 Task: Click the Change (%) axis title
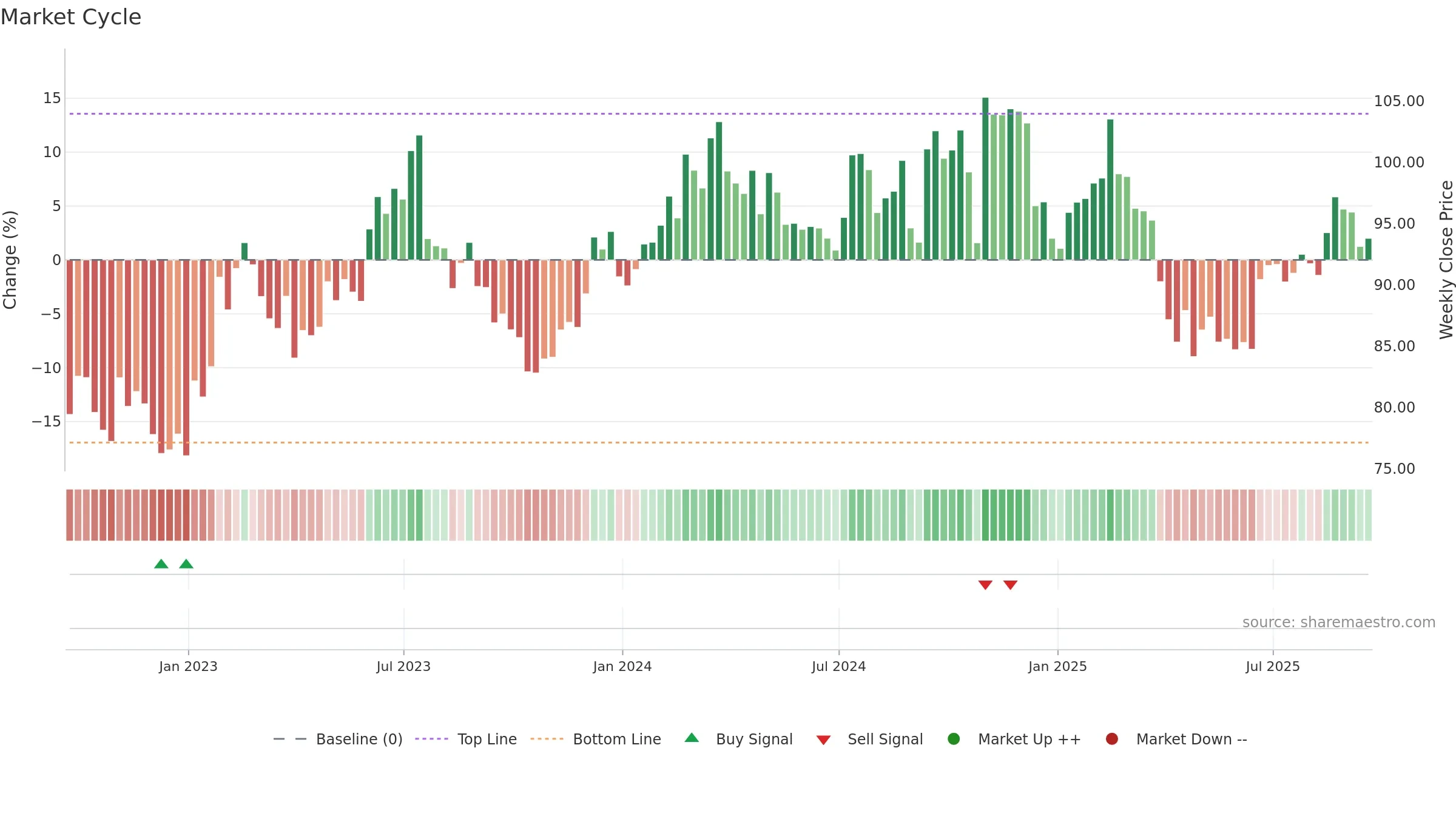pyautogui.click(x=10, y=260)
